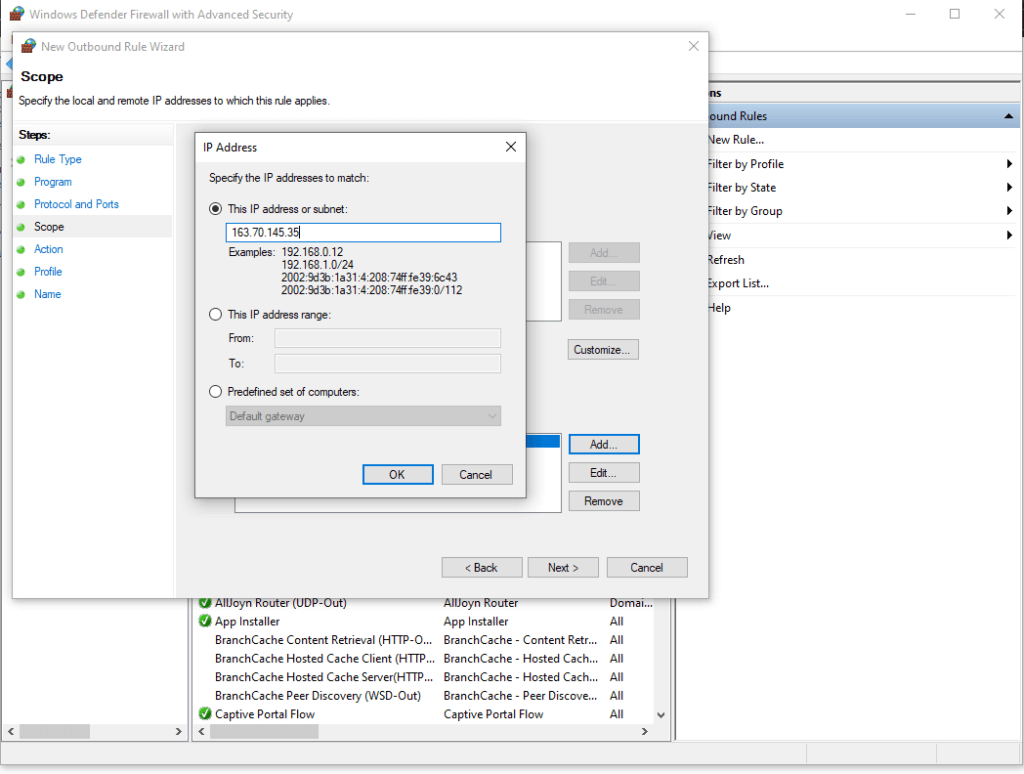This screenshot has width=1024, height=774.
Task: Click the rules list down scroll arrow
Action: tap(661, 715)
